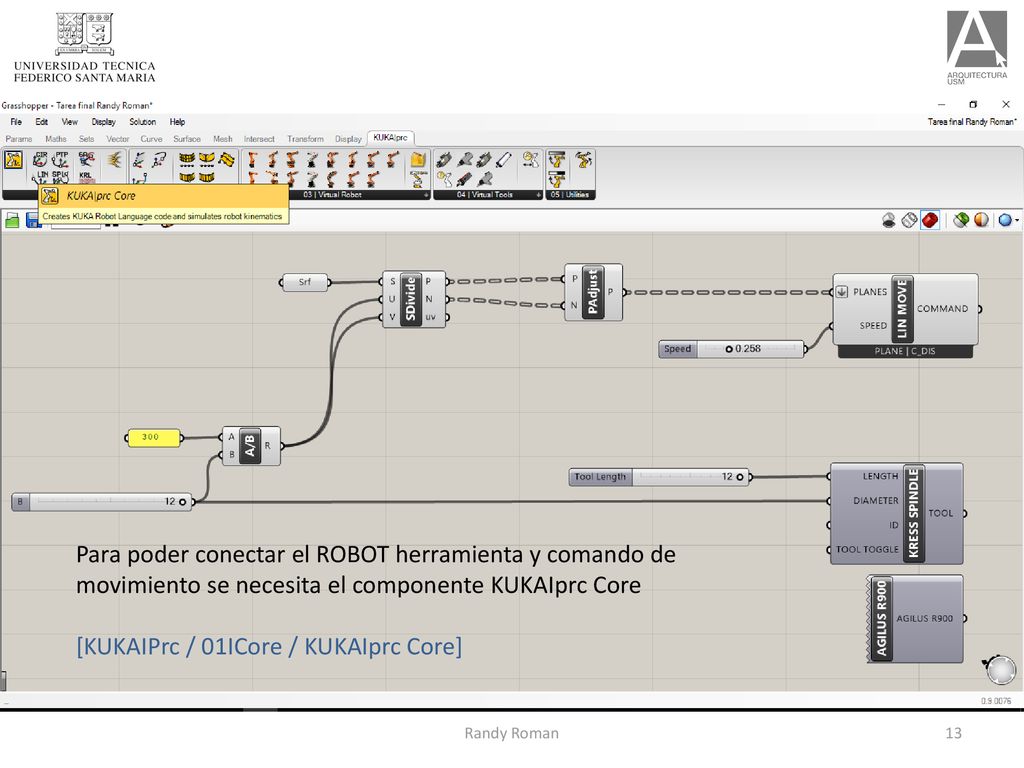
Task: Open the Display menu
Action: tap(104, 122)
